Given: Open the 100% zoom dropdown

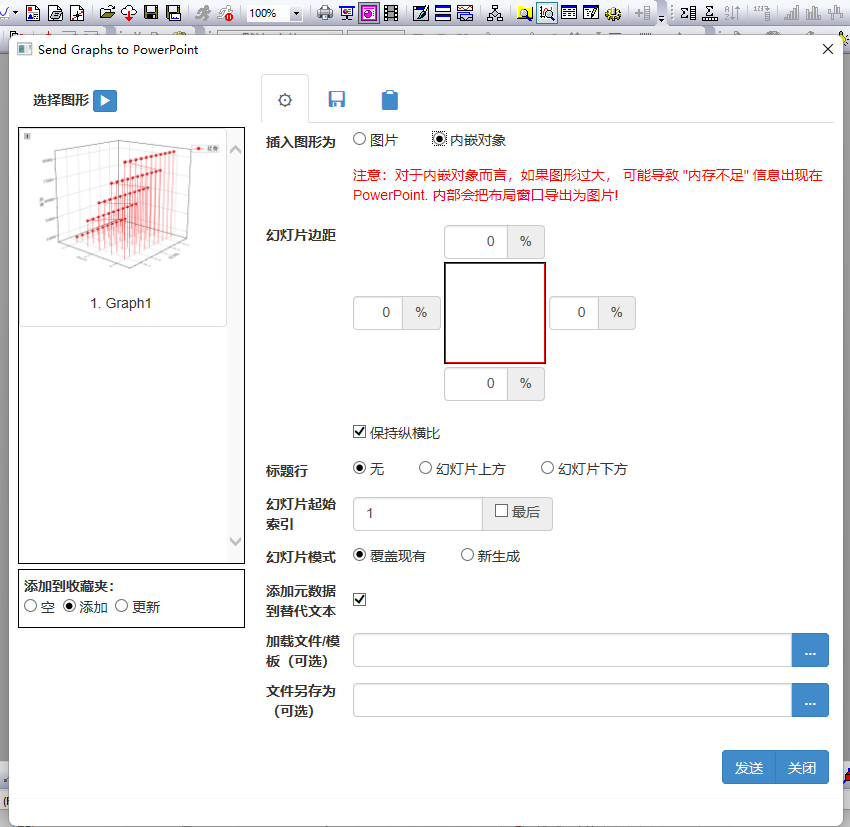Looking at the screenshot, I should (x=296, y=14).
